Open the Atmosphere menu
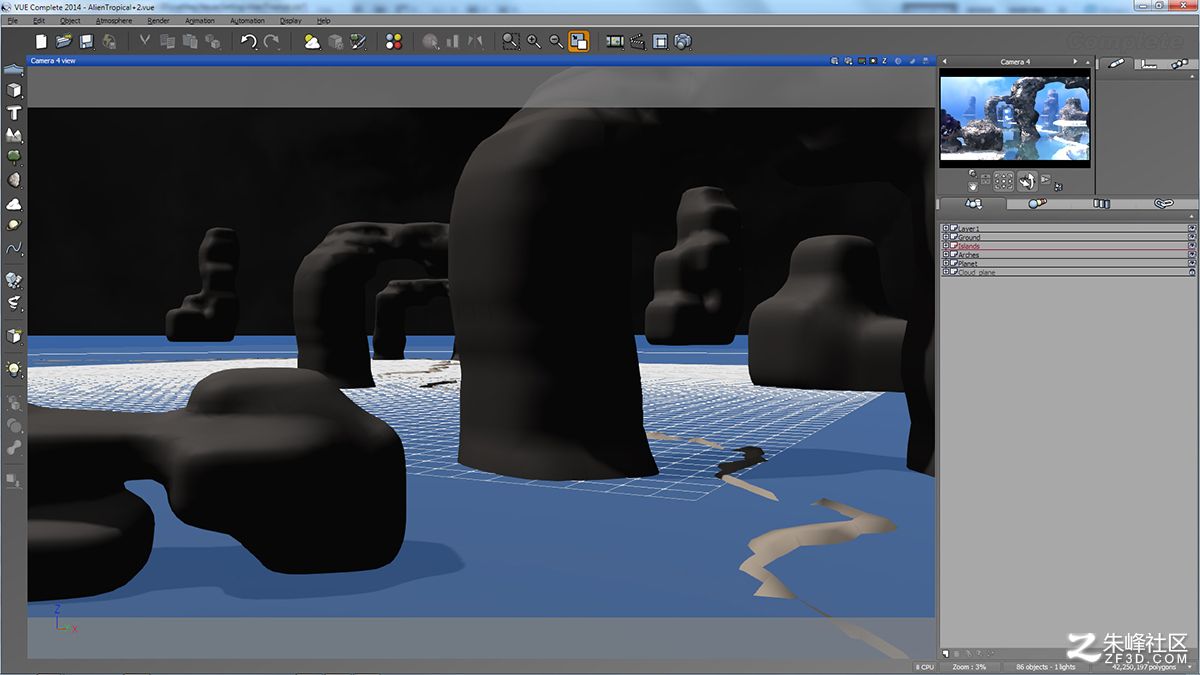The width and height of the screenshot is (1200, 675). point(114,21)
